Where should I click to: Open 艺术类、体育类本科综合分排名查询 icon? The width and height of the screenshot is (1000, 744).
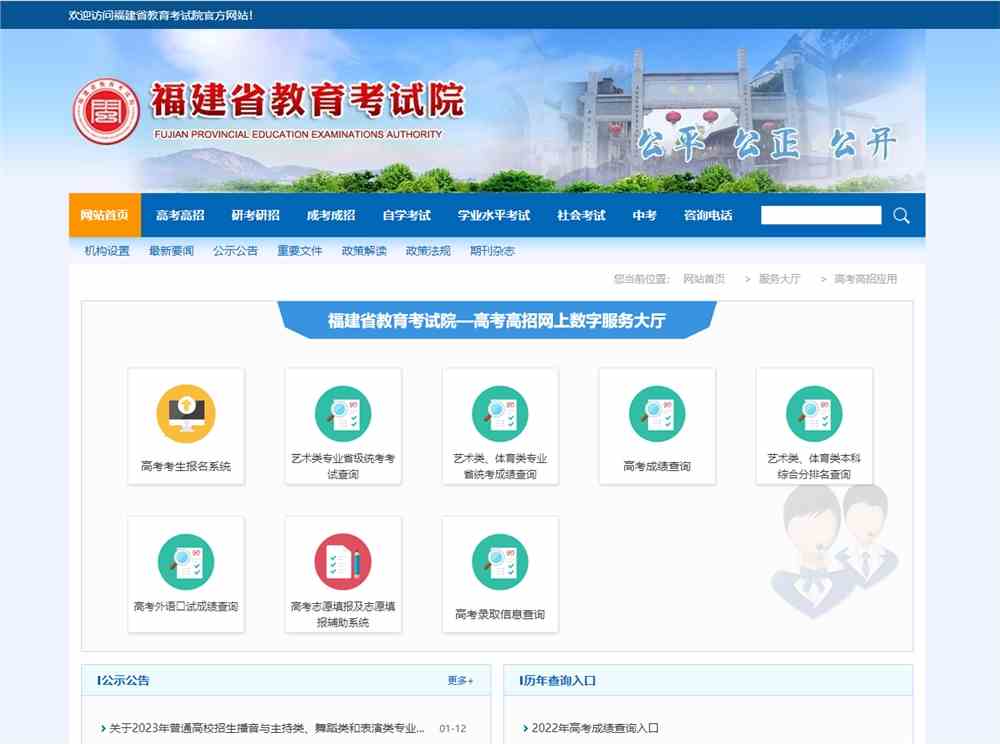pyautogui.click(x=814, y=414)
